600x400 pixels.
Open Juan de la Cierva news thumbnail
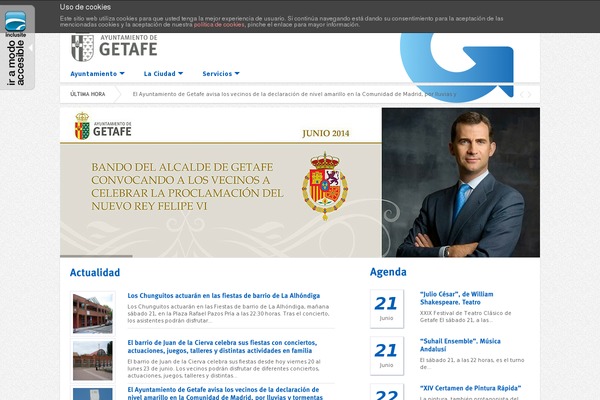coord(93,360)
